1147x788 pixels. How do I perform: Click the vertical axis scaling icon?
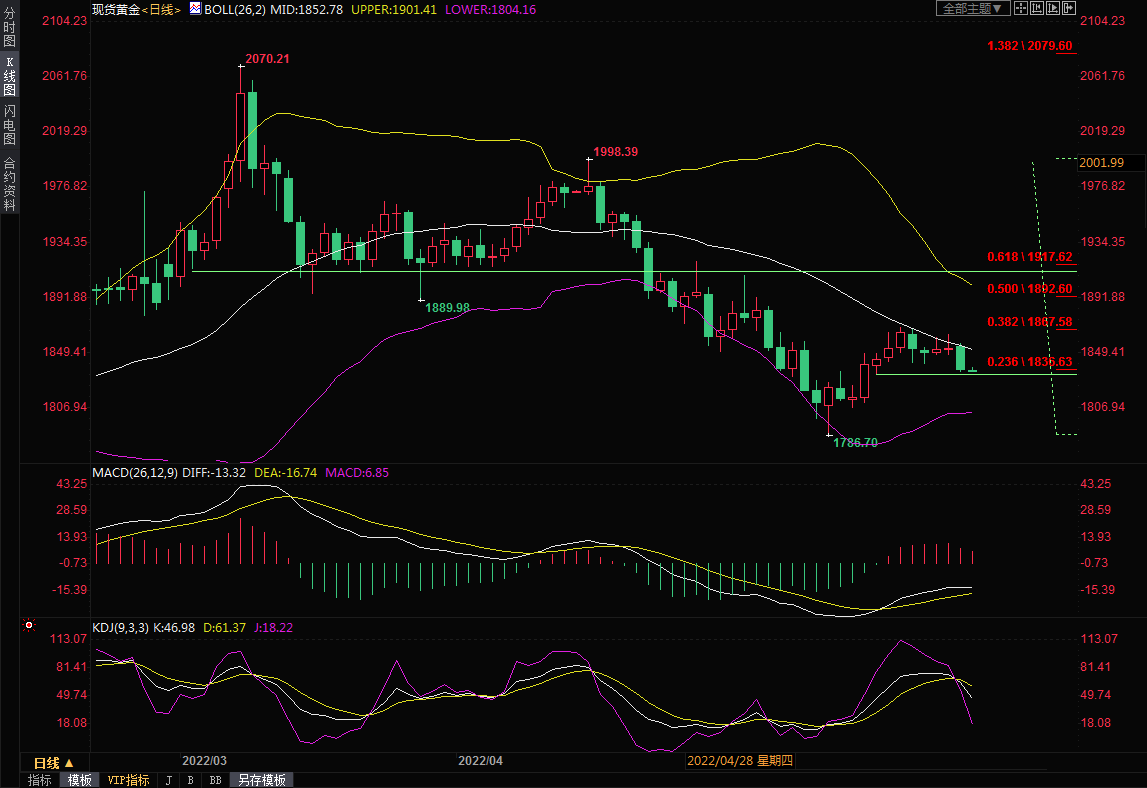[x=1036, y=8]
